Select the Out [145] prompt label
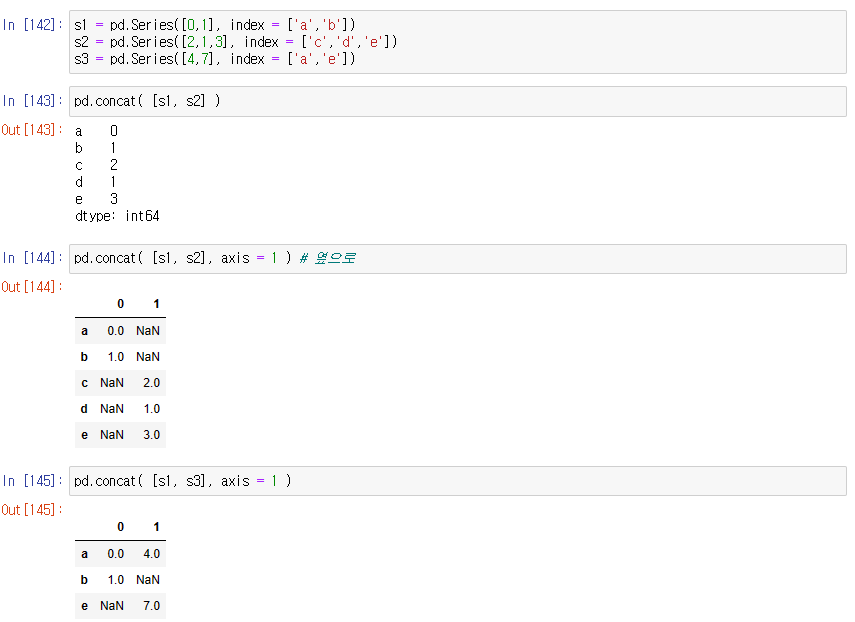 32,510
